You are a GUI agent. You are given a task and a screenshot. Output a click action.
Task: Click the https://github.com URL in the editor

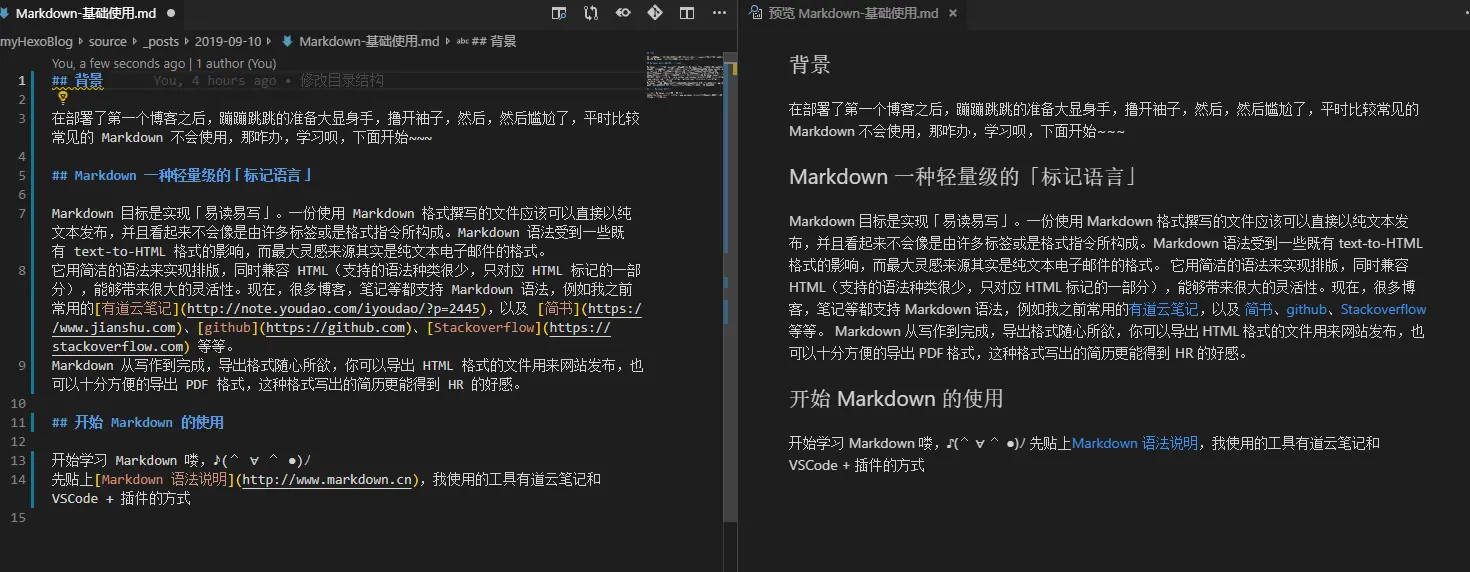pos(336,328)
